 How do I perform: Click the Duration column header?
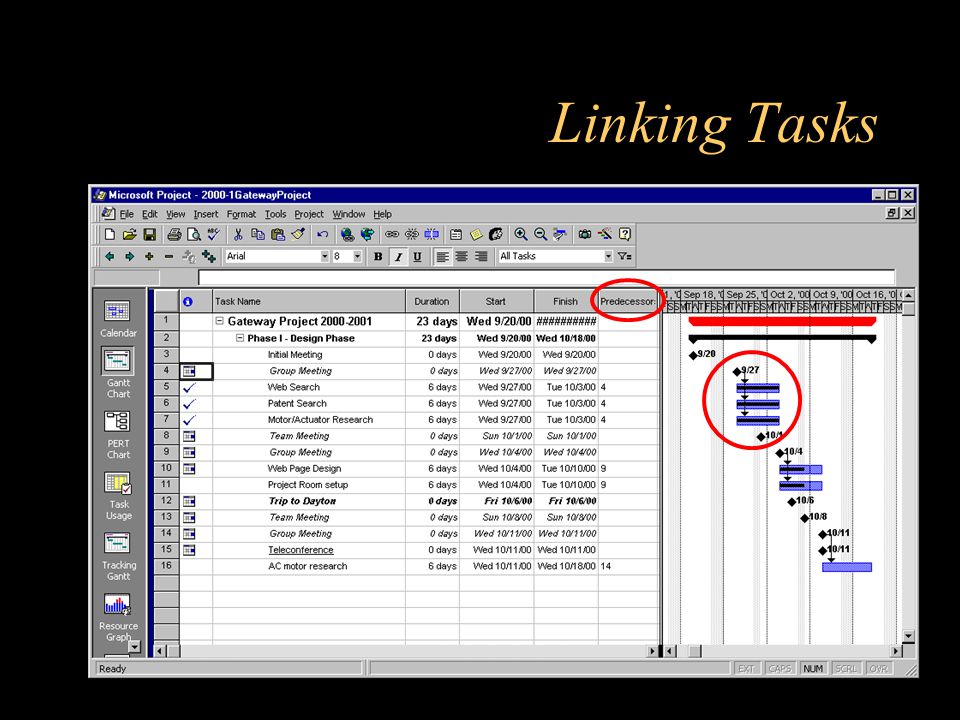(432, 301)
